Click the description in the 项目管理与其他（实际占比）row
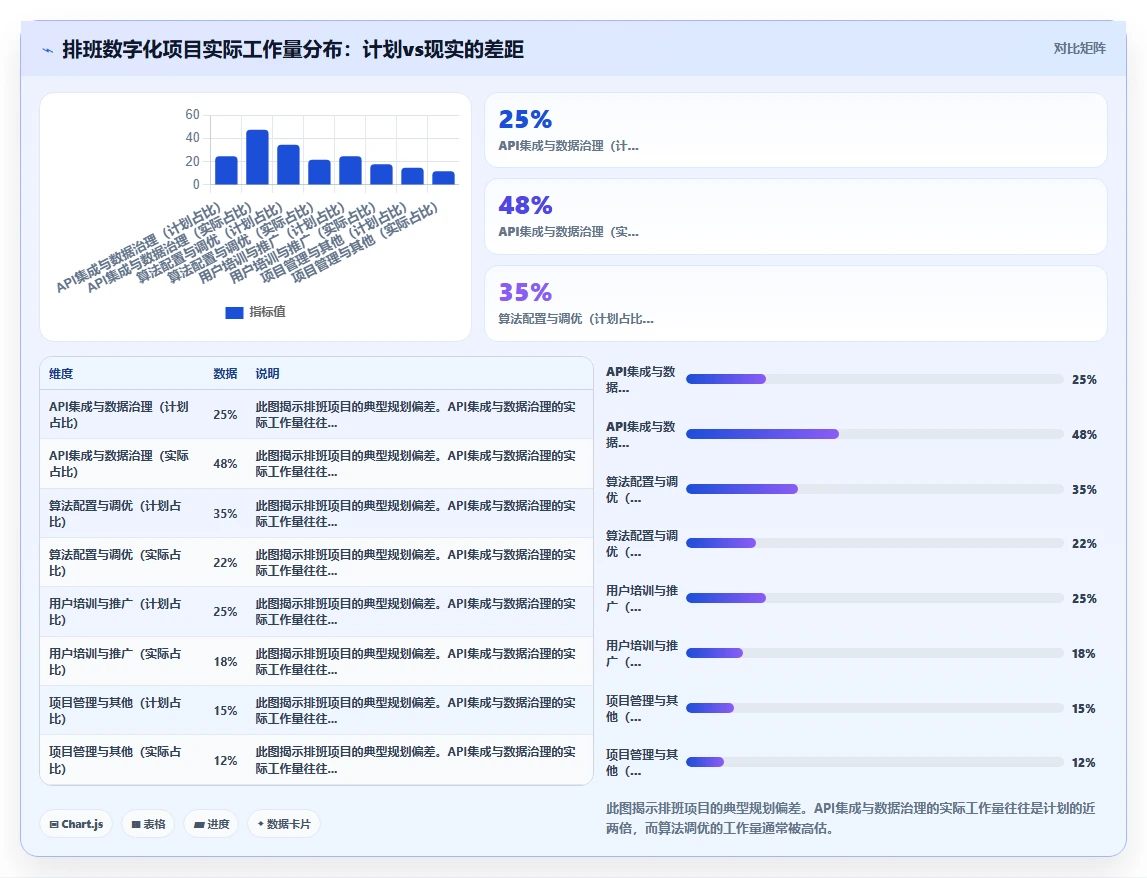The width and height of the screenshot is (1147, 878). (x=415, y=759)
